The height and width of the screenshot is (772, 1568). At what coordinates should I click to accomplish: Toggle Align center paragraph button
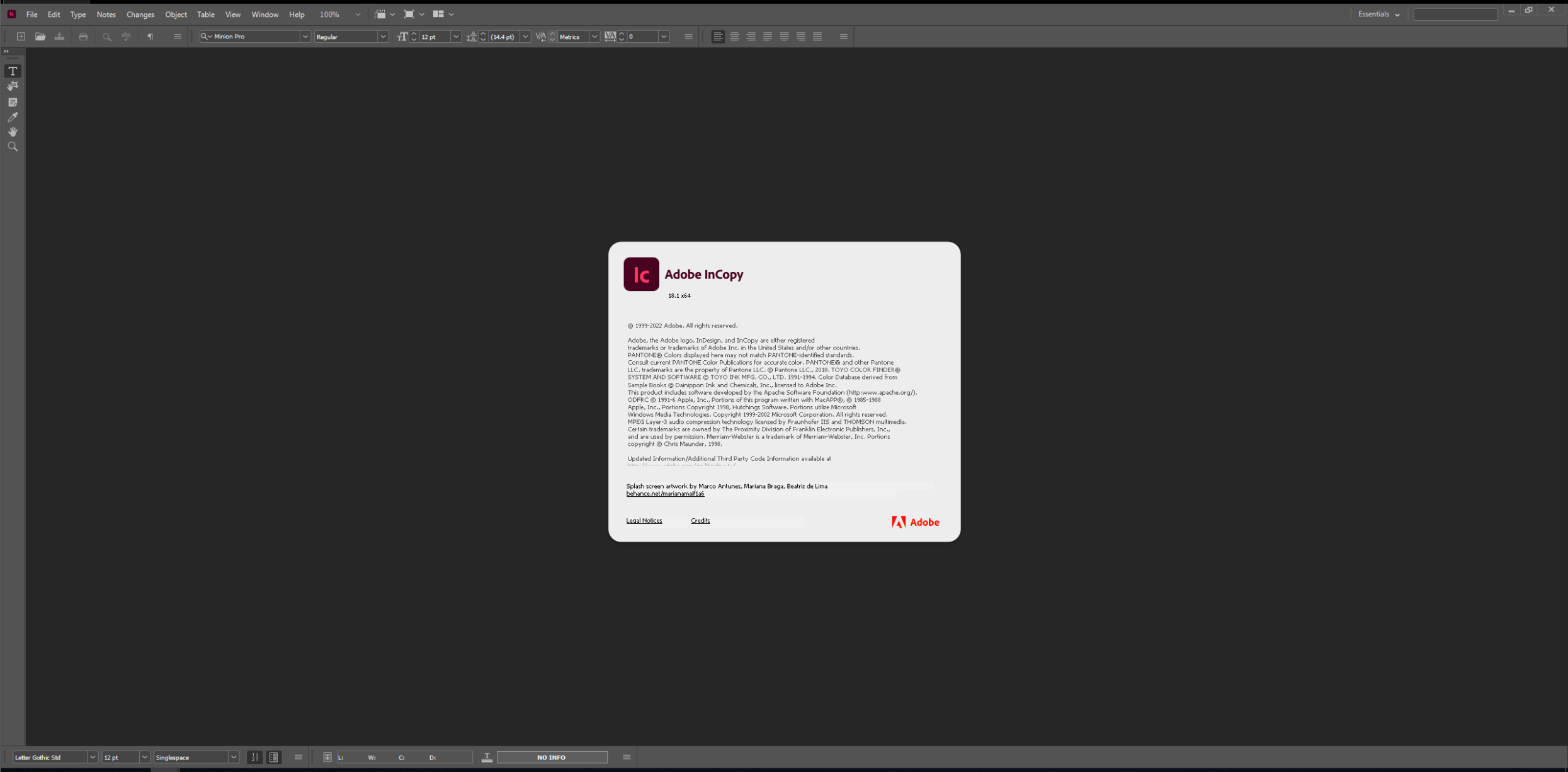734,37
